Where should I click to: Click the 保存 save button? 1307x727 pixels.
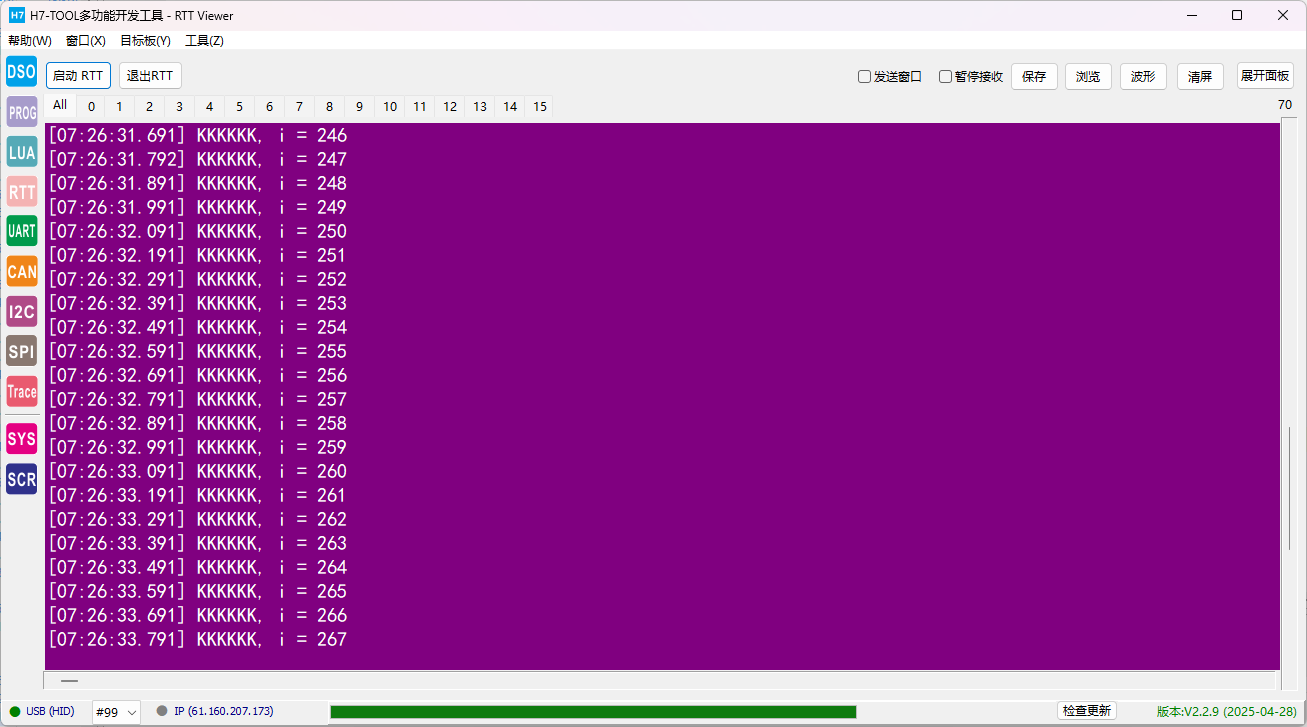[1034, 77]
